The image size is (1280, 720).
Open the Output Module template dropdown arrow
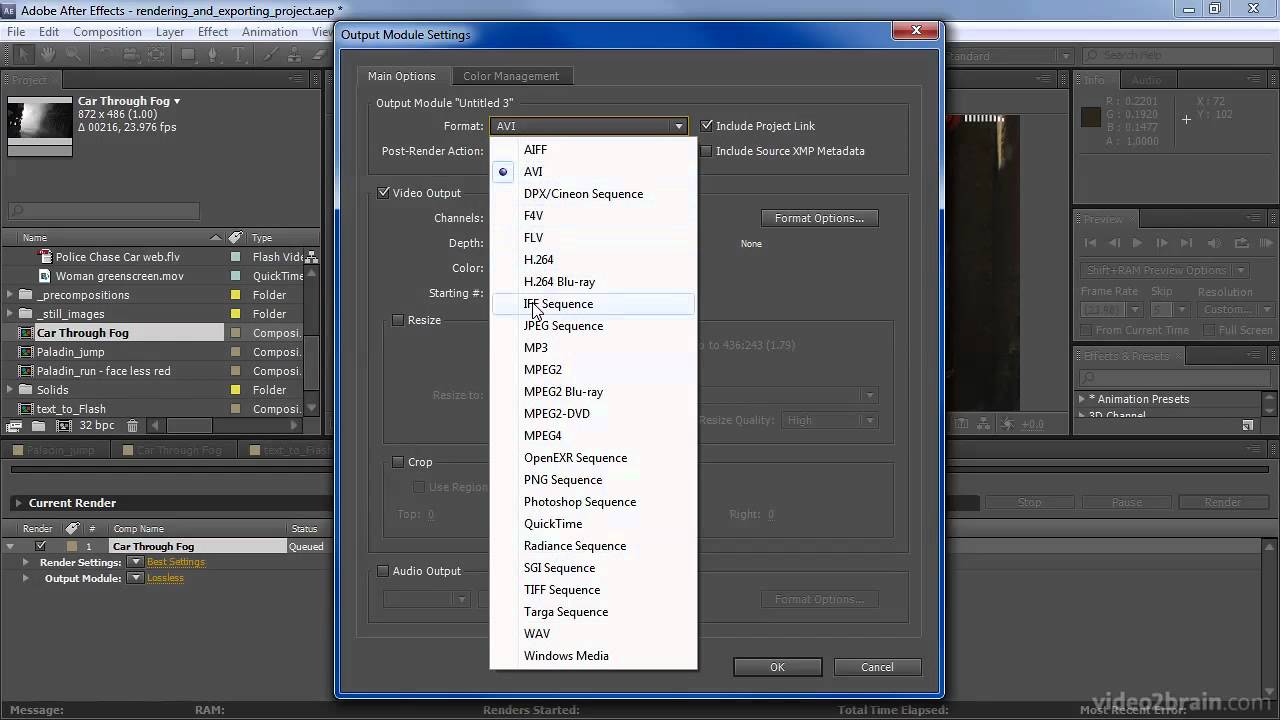[136, 578]
